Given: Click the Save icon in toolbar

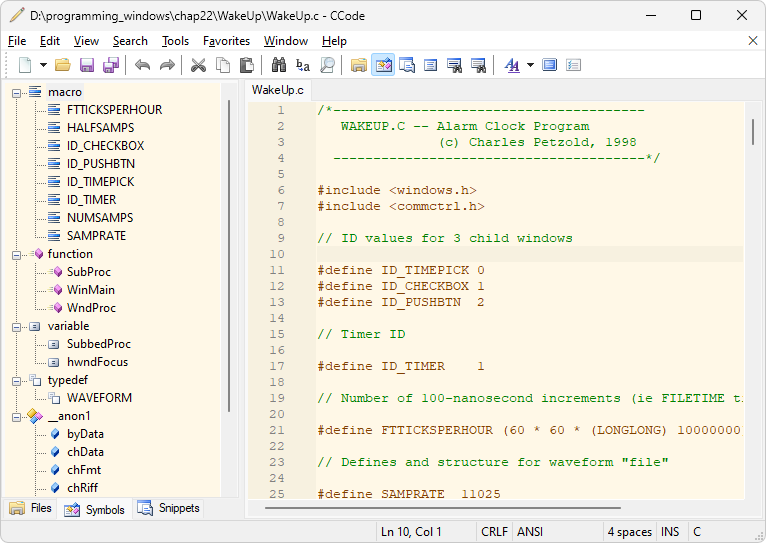Looking at the screenshot, I should [x=87, y=65].
